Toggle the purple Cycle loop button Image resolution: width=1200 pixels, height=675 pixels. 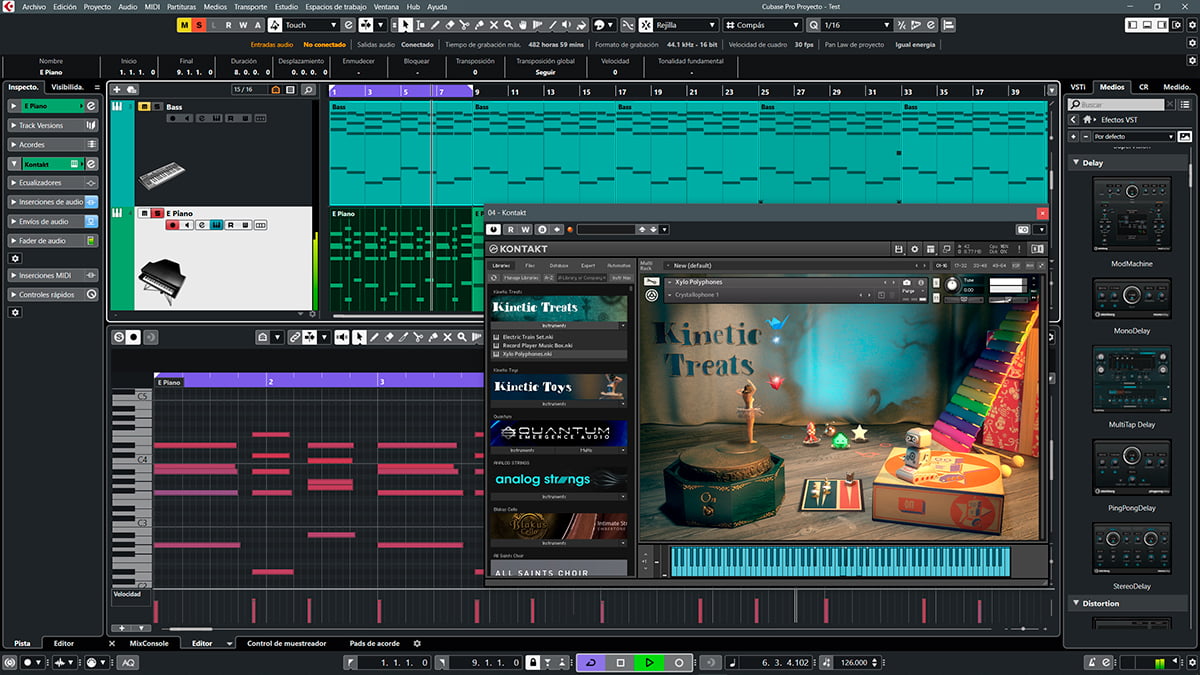coord(590,662)
